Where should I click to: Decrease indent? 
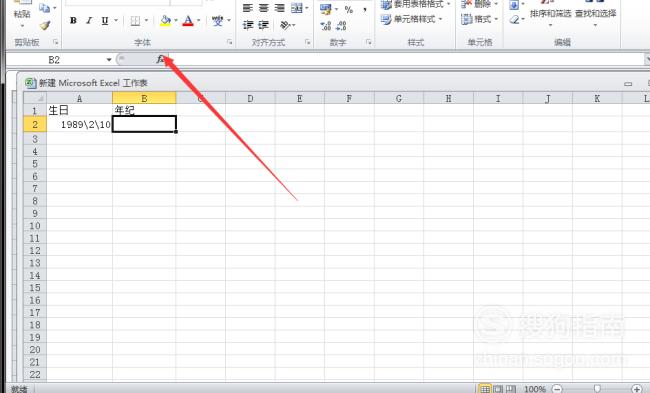tap(248, 25)
